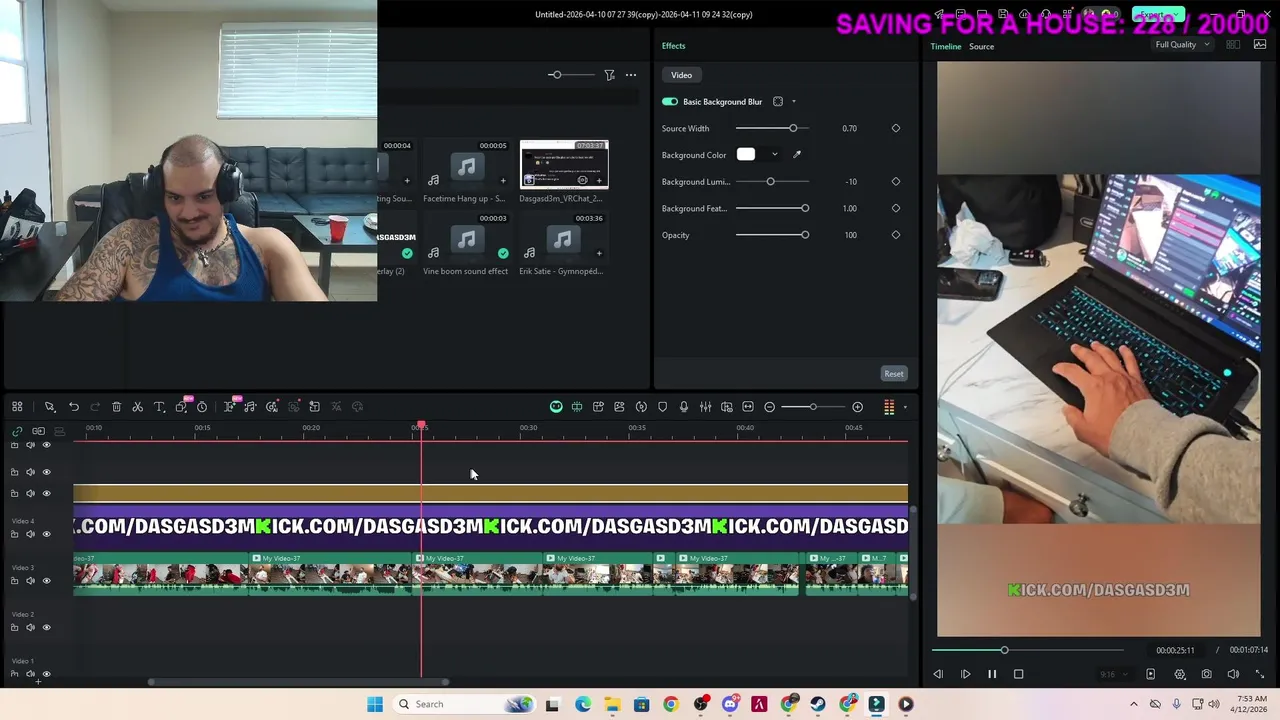
Task: Click the play button under preview
Action: (x=965, y=674)
